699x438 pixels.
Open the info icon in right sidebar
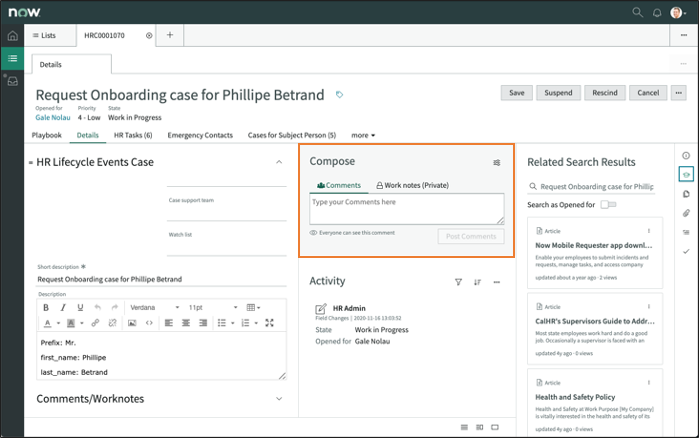686,156
